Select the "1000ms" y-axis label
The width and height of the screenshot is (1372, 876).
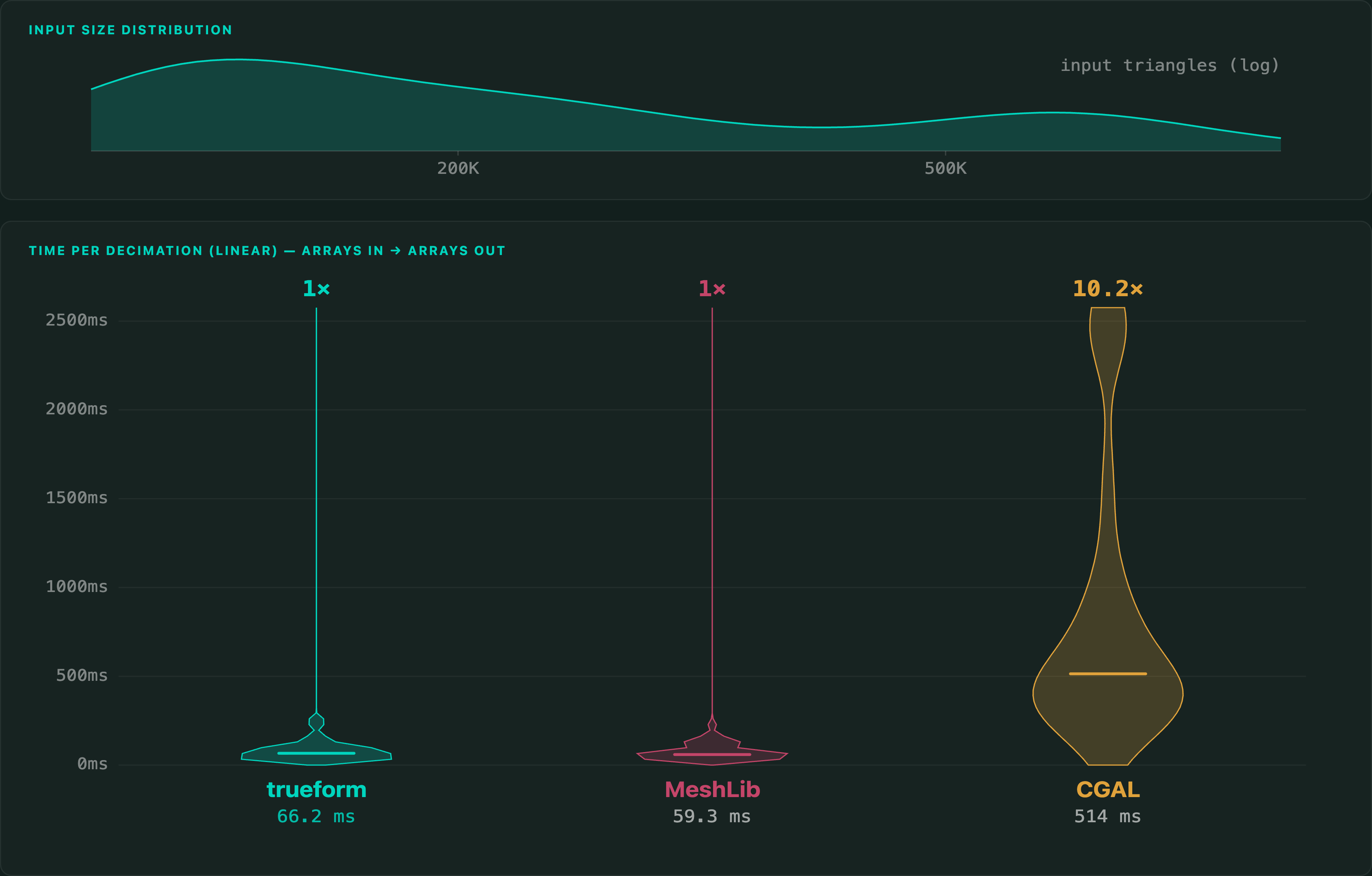coord(76,587)
